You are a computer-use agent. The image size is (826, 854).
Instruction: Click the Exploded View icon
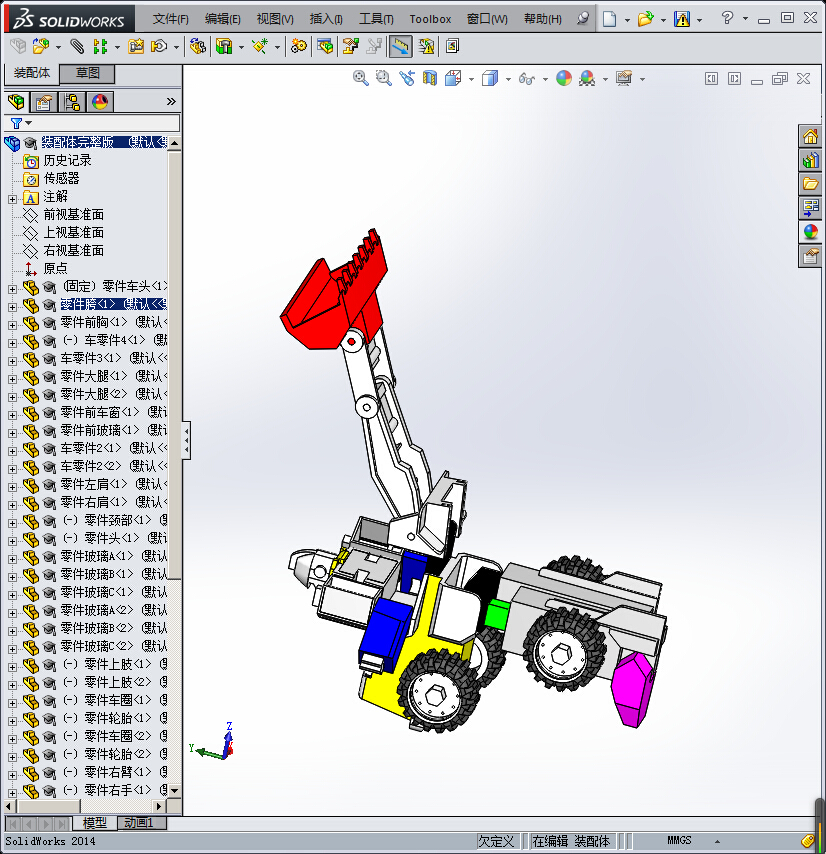click(x=350, y=46)
